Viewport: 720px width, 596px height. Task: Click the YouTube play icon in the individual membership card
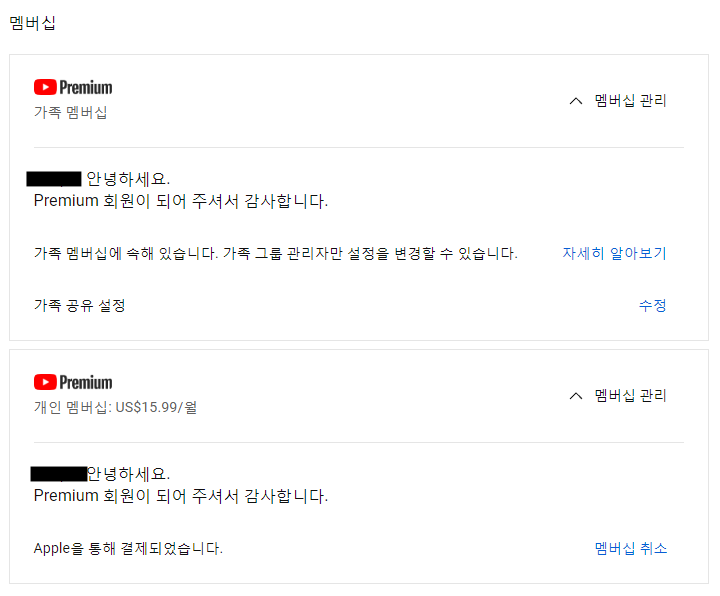coord(45,382)
